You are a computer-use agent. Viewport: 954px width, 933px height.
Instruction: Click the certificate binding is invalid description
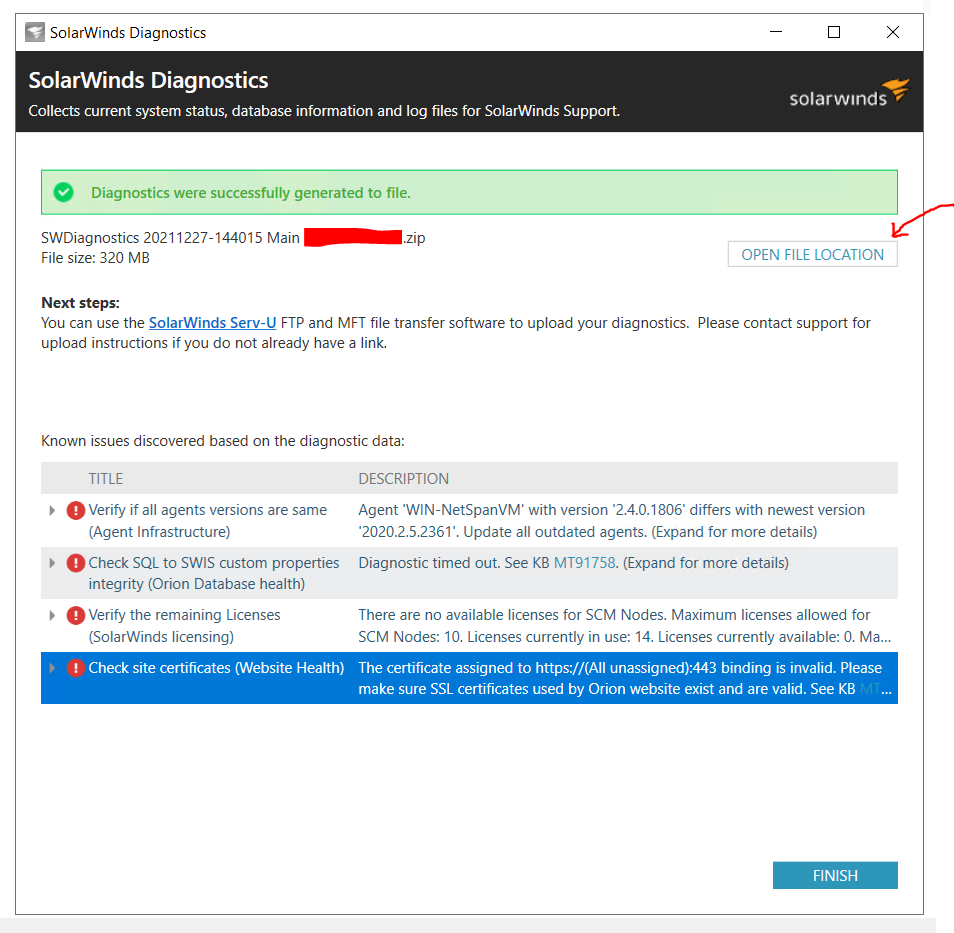(x=624, y=679)
